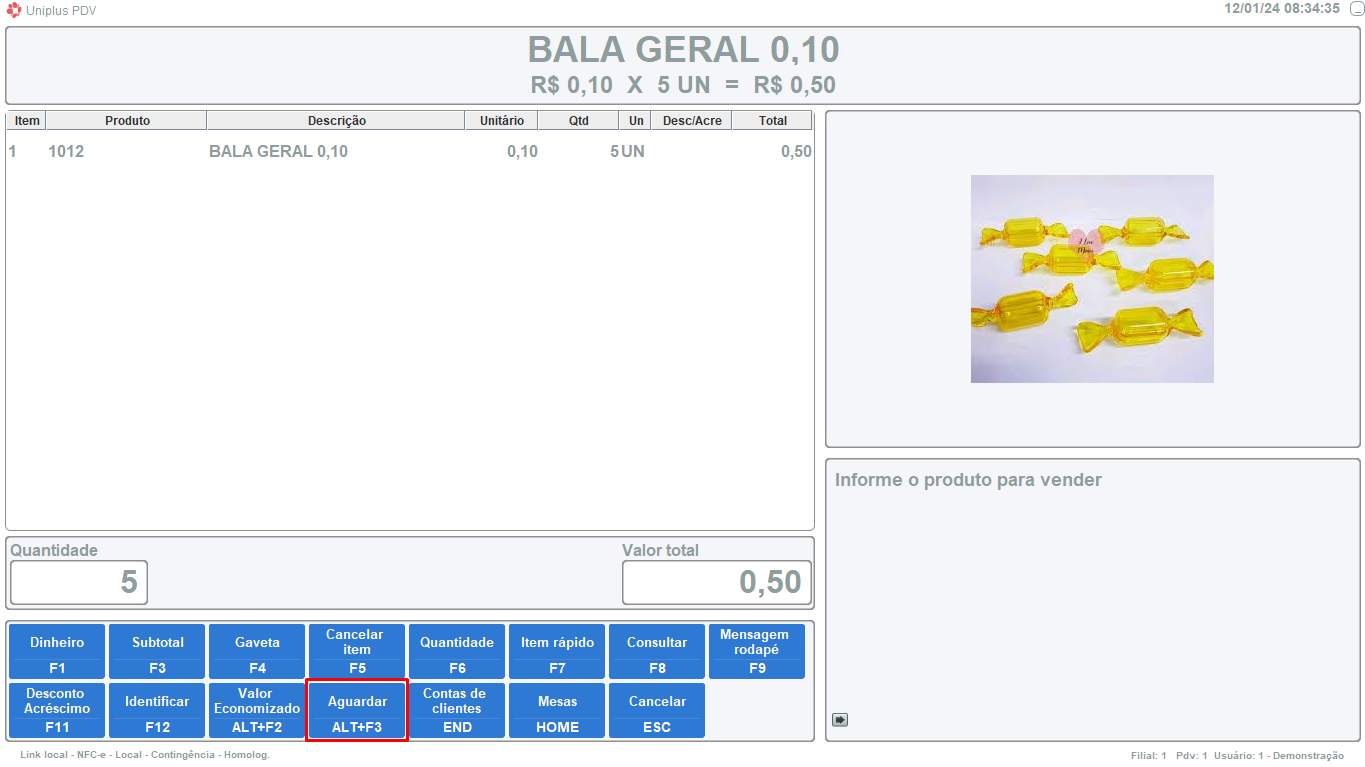The height and width of the screenshot is (767, 1365).
Task: Click Cancelar item F5 button
Action: (x=357, y=652)
